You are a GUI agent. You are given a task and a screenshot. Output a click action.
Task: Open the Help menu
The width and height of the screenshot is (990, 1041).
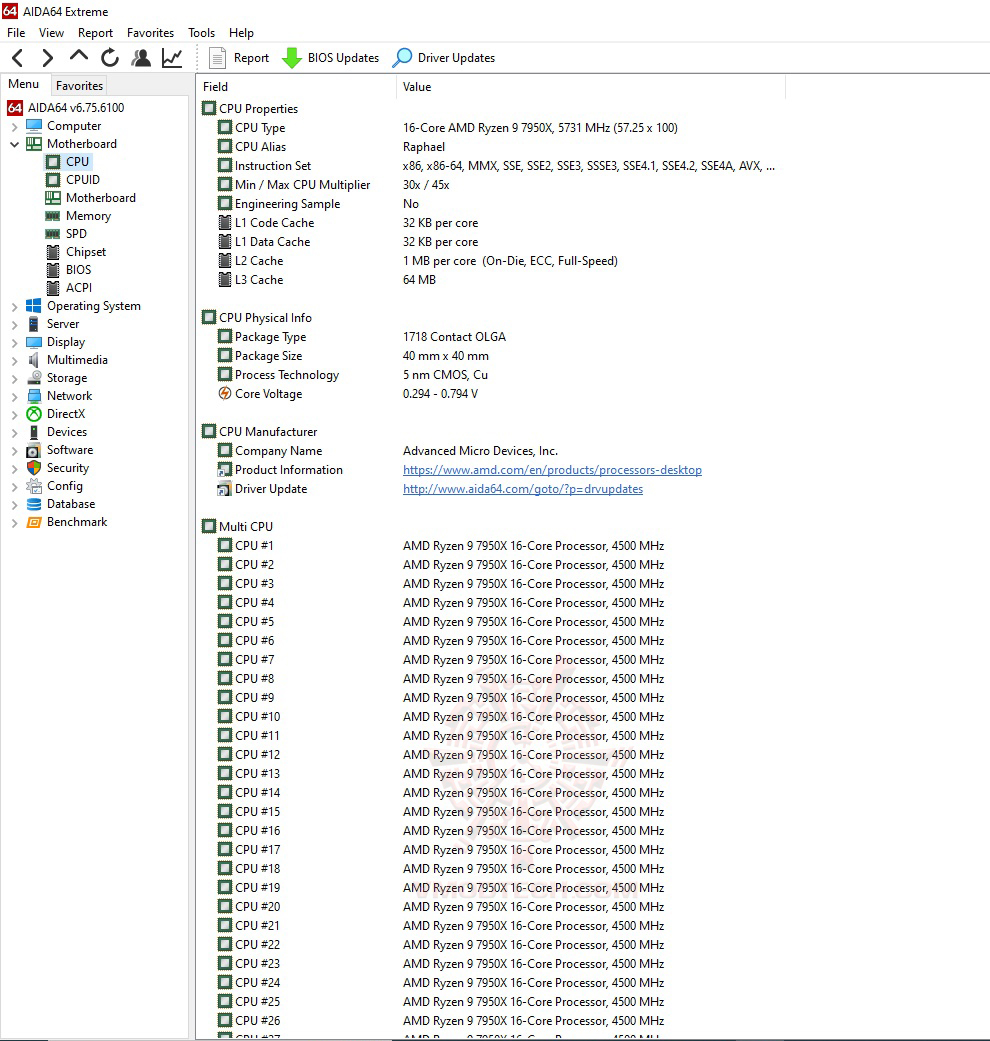click(x=241, y=33)
